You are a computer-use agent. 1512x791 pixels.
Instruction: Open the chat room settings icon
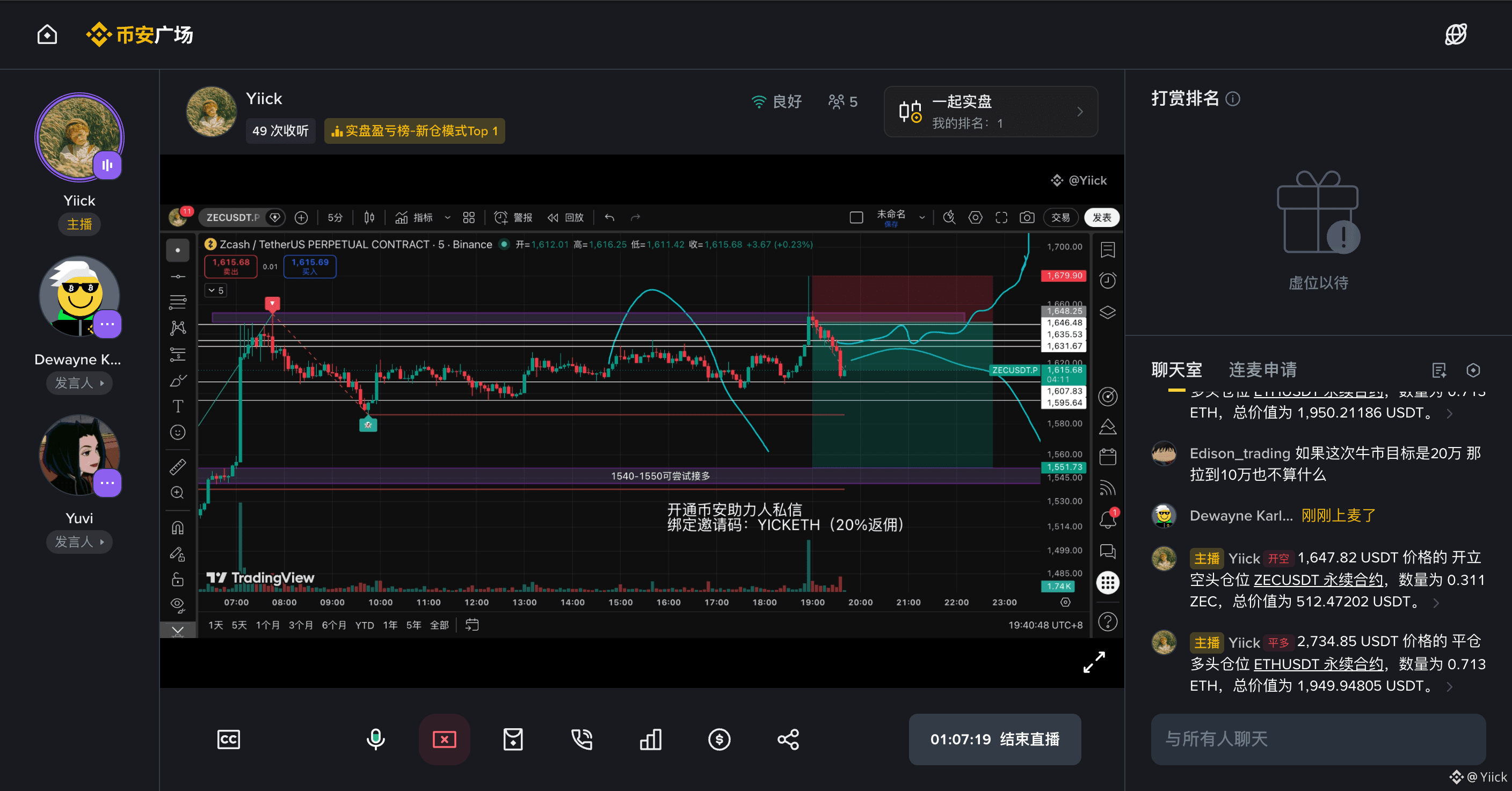click(1473, 370)
